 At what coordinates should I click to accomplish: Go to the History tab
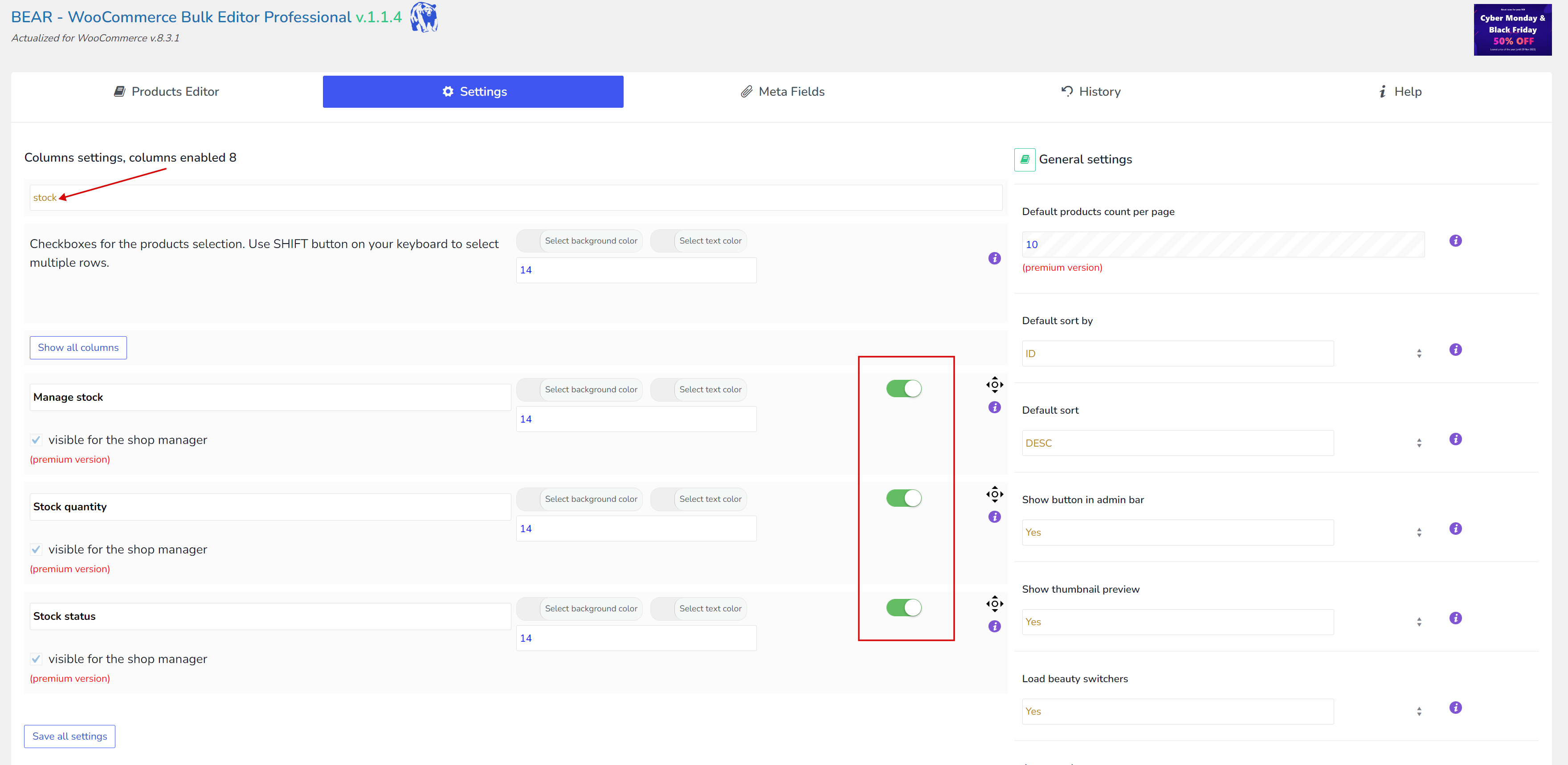(x=1090, y=91)
